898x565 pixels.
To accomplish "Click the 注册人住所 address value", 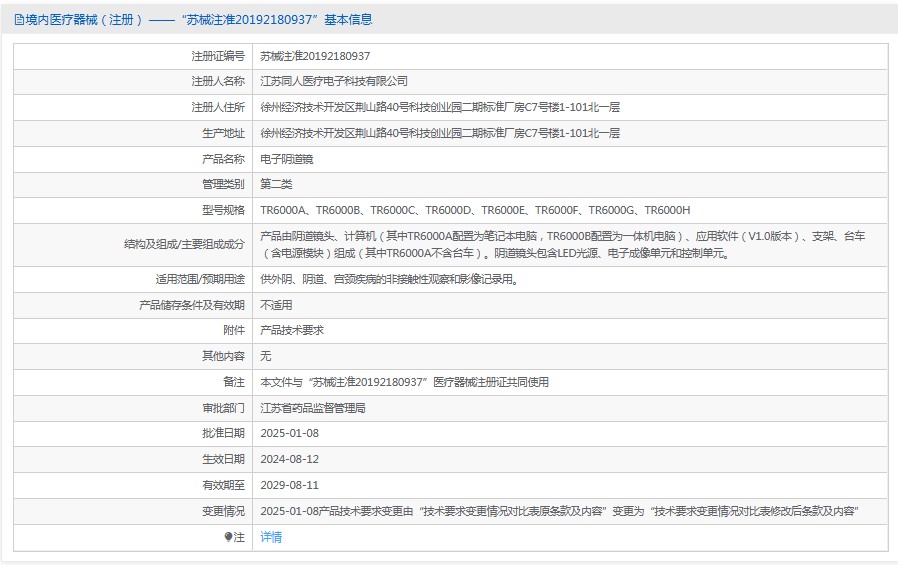I will pyautogui.click(x=440, y=107).
